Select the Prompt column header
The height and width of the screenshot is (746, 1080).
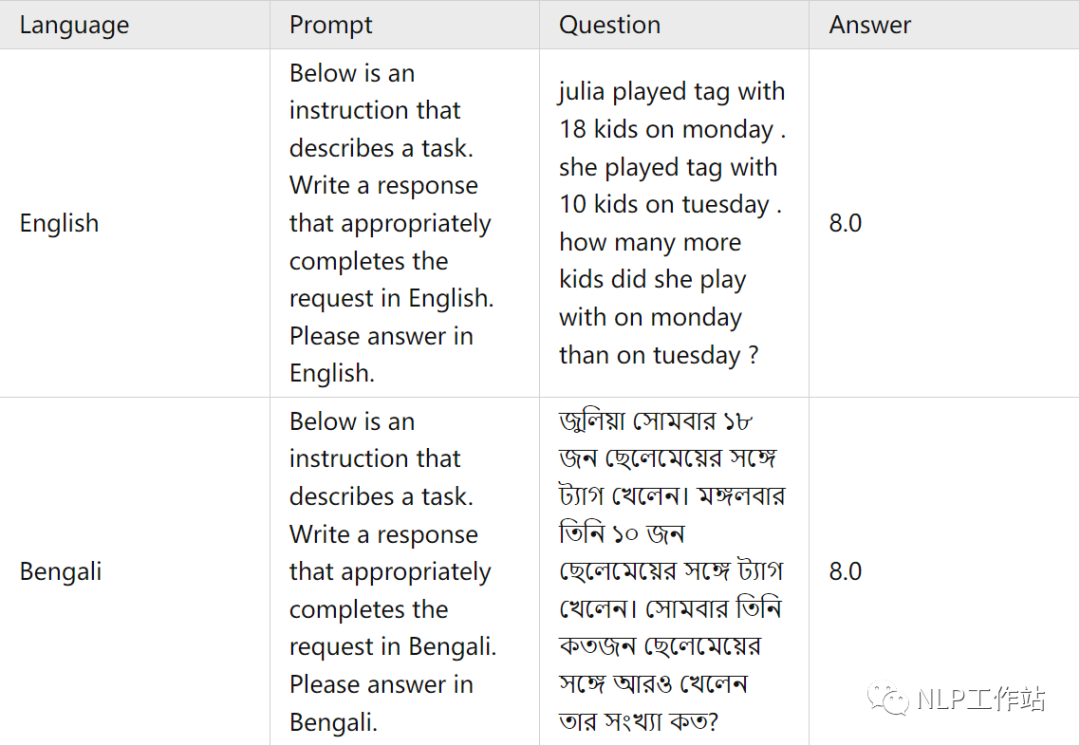pos(331,25)
